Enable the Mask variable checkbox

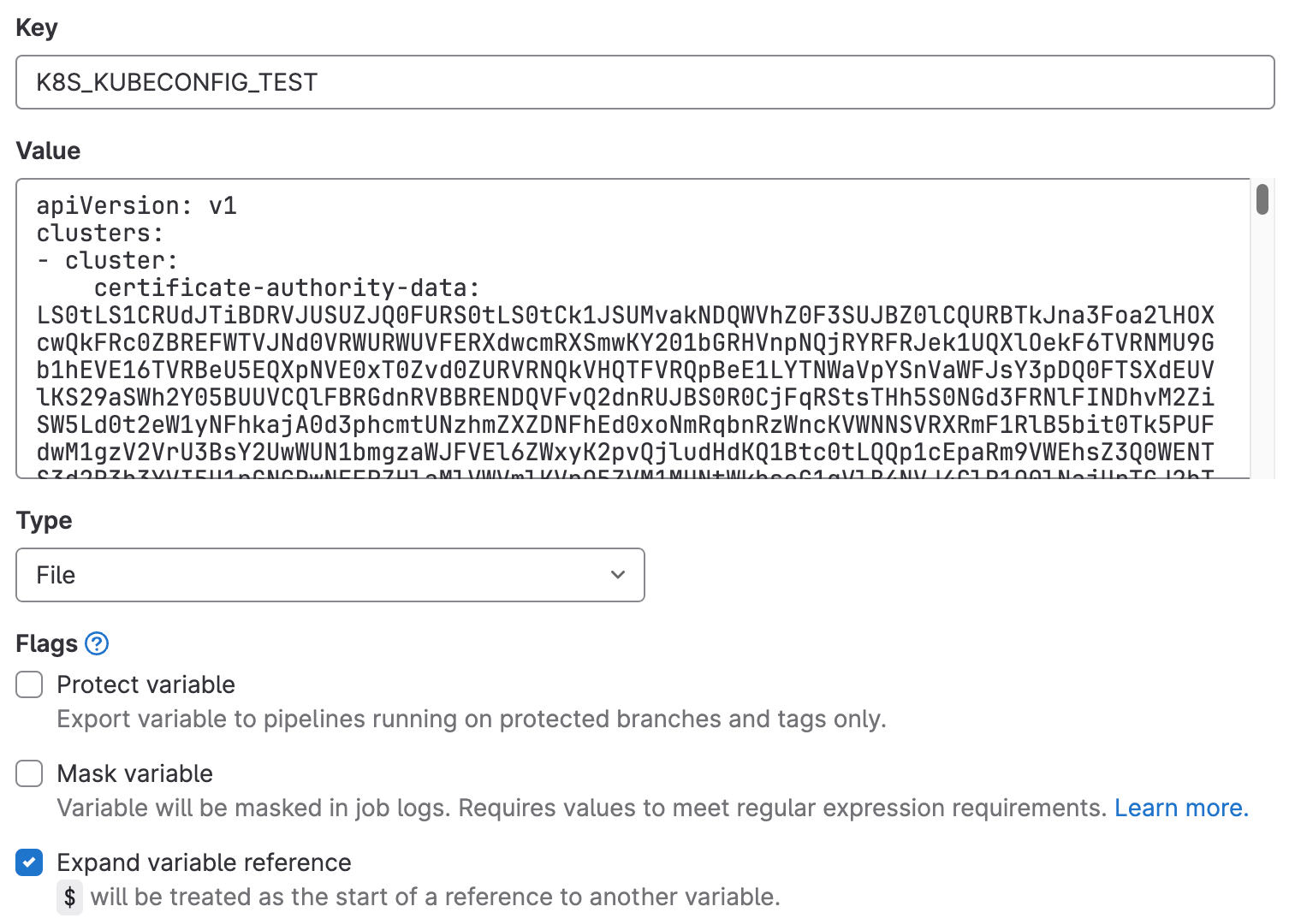click(29, 773)
